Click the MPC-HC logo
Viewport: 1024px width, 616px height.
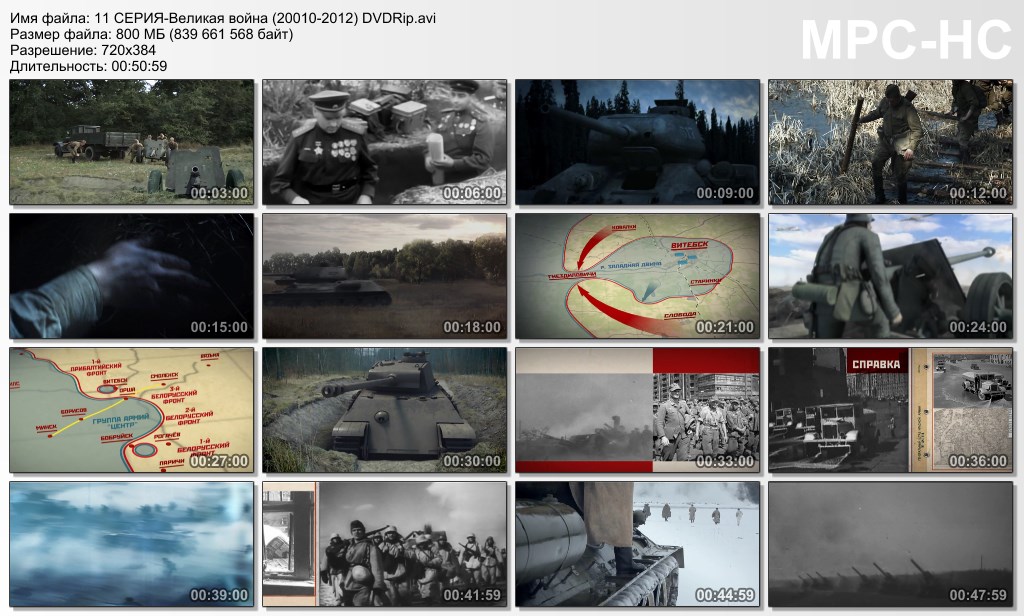pos(906,40)
